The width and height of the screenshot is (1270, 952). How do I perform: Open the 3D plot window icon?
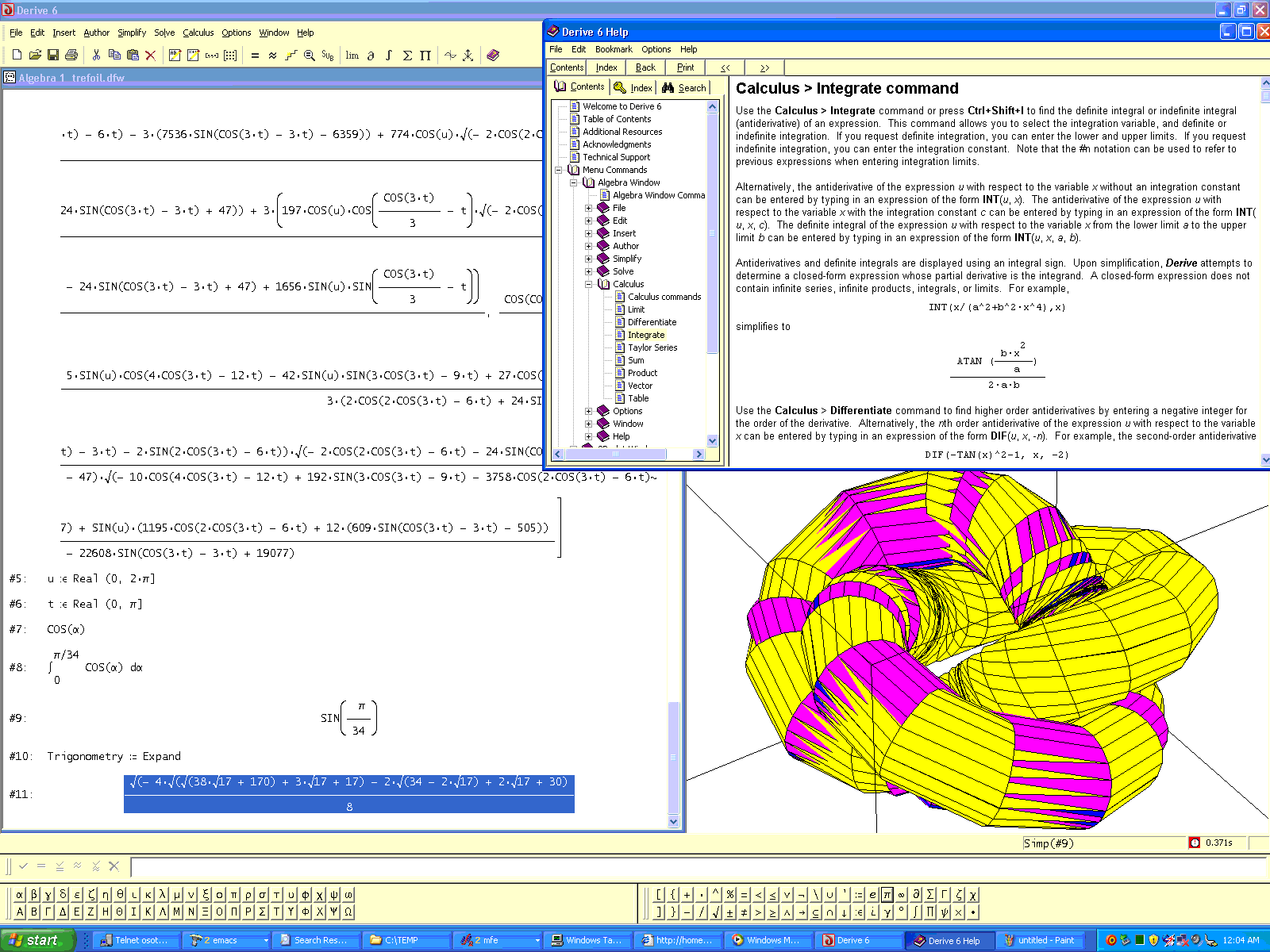click(x=468, y=56)
